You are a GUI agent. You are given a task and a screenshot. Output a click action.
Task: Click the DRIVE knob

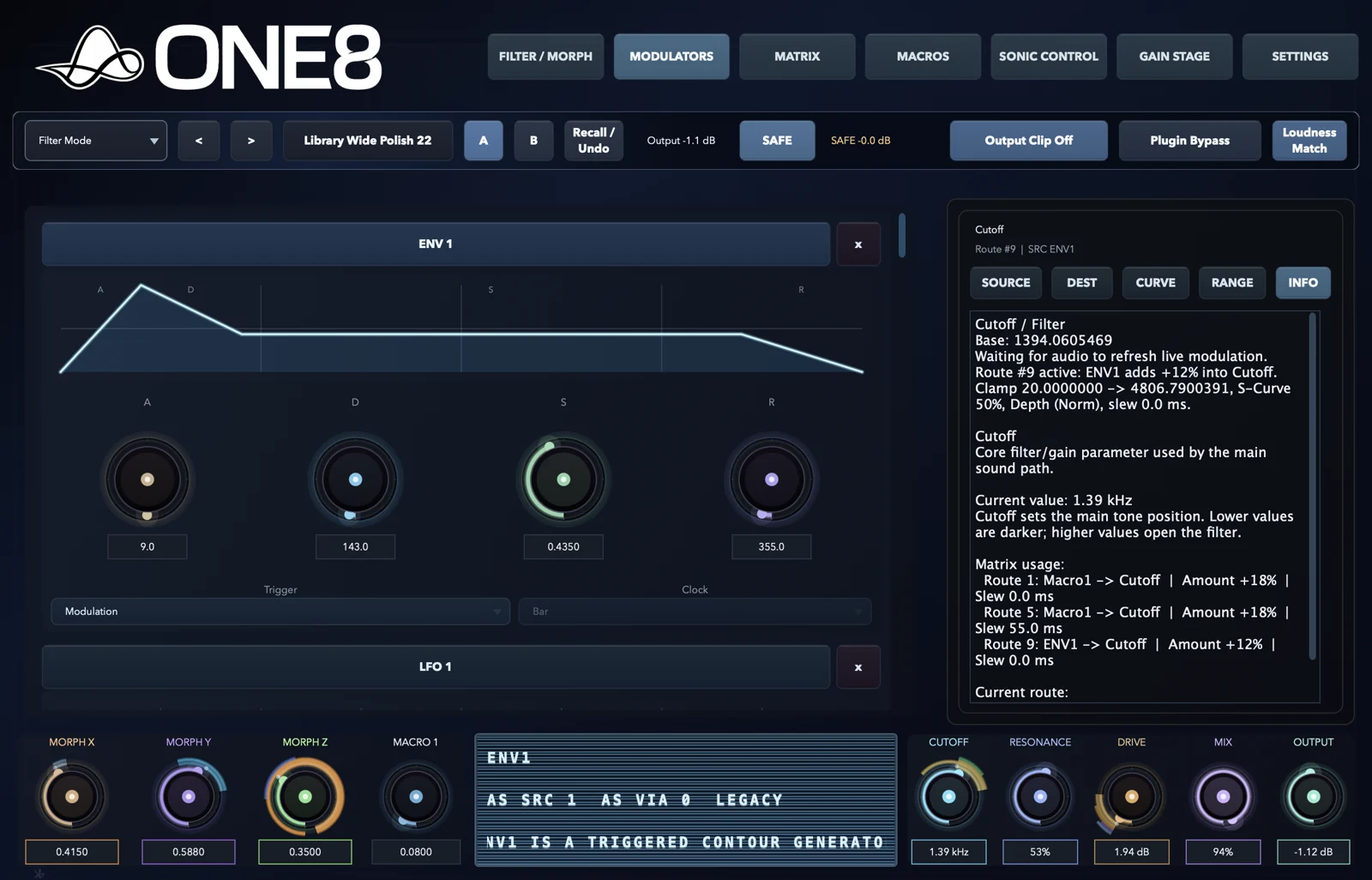(x=1132, y=797)
